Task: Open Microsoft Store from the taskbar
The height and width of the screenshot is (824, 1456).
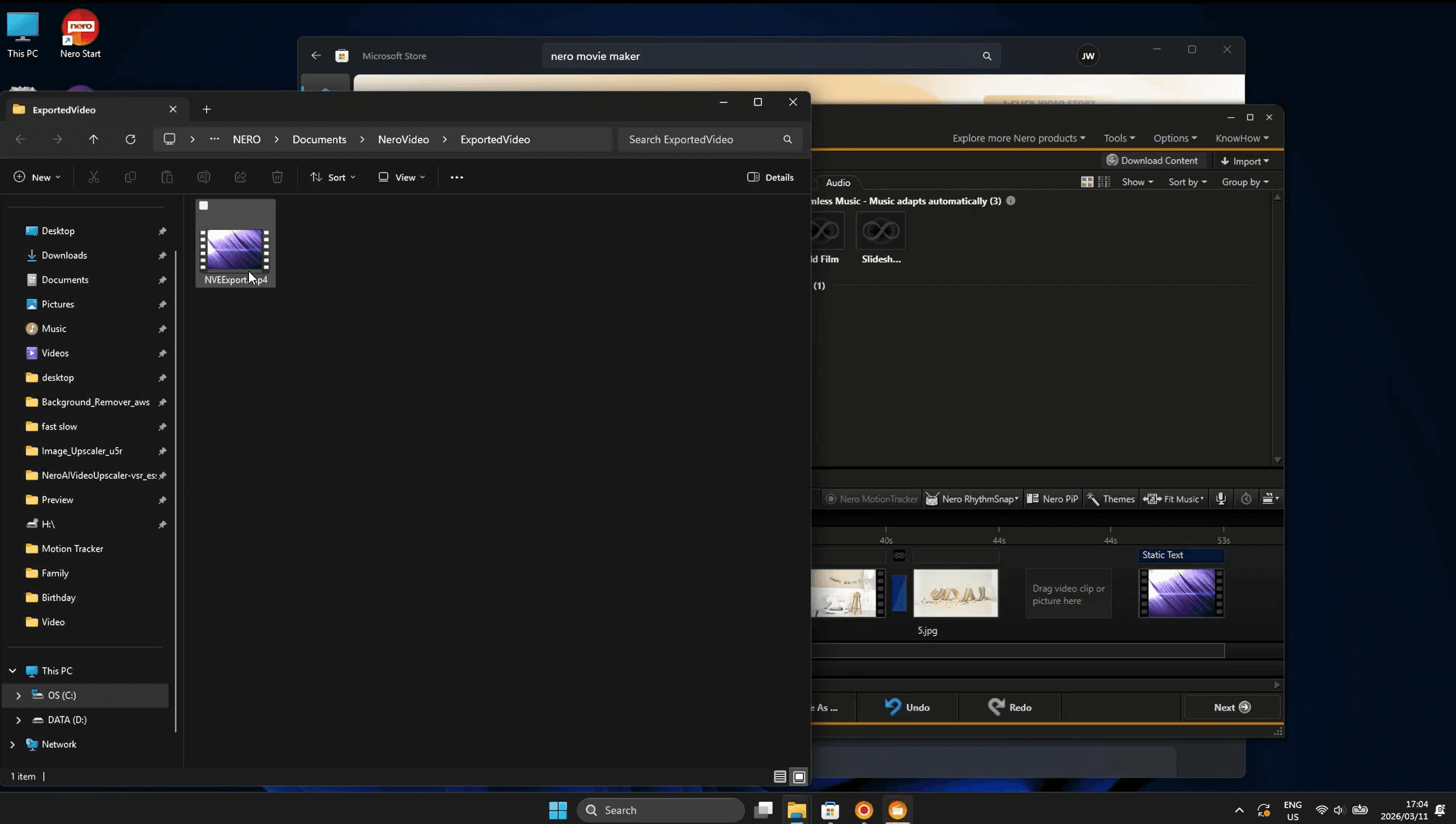Action: pos(830,810)
